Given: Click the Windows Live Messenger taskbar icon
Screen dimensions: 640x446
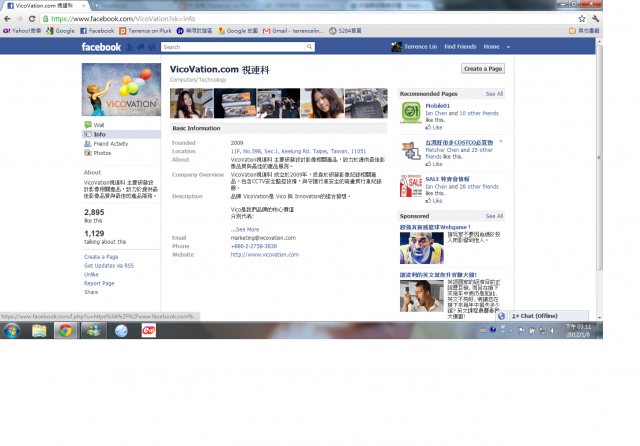Looking at the screenshot, I should [x=93, y=331].
